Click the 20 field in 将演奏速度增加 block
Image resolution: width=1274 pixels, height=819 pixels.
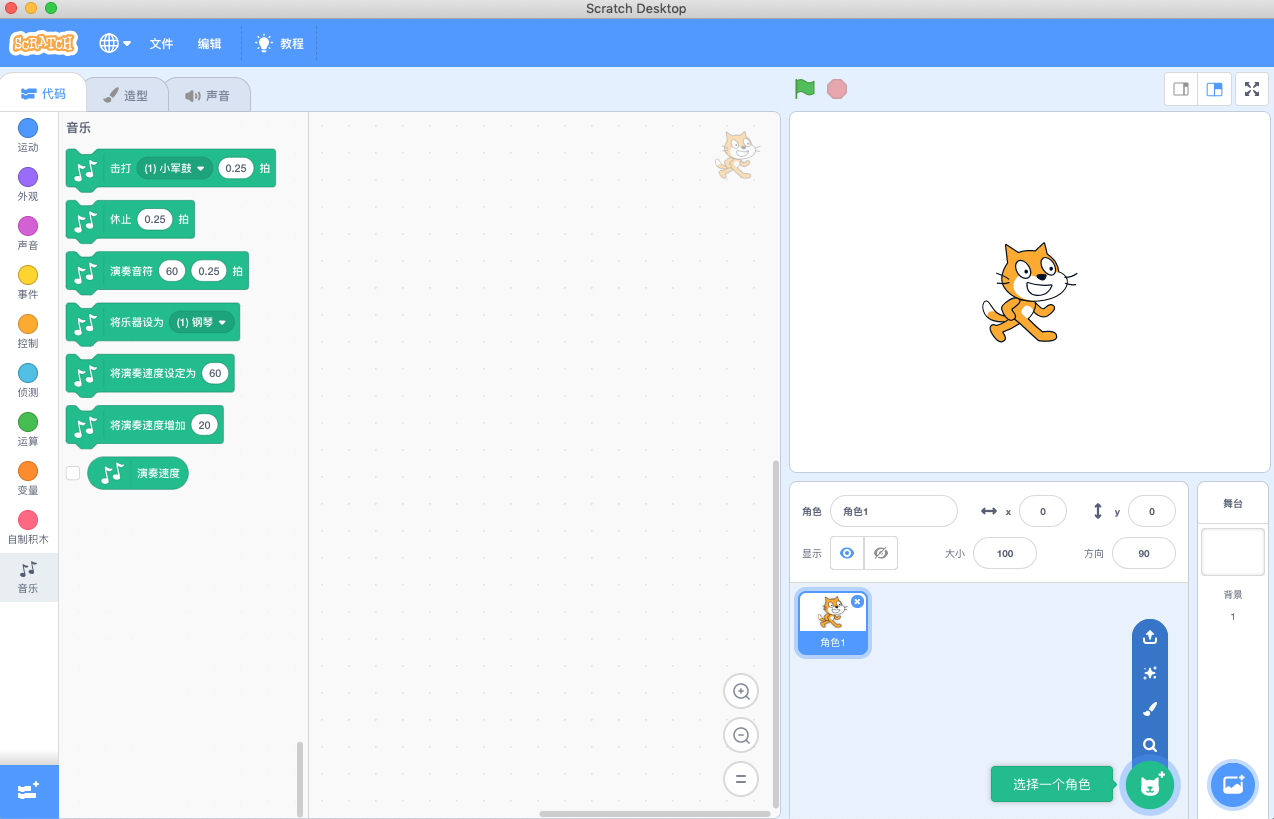point(204,425)
